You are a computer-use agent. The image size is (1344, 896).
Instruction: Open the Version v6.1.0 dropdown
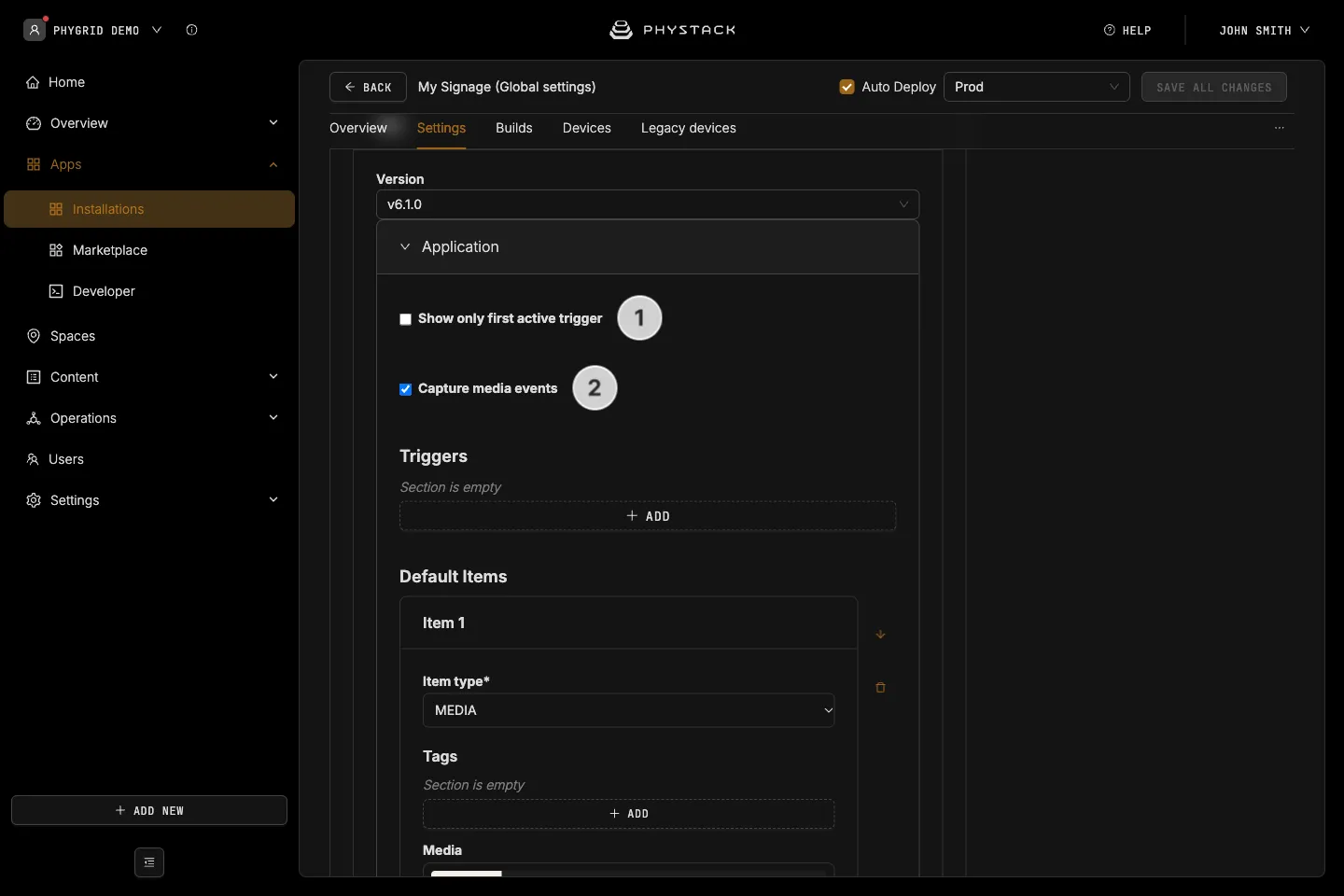coord(648,204)
